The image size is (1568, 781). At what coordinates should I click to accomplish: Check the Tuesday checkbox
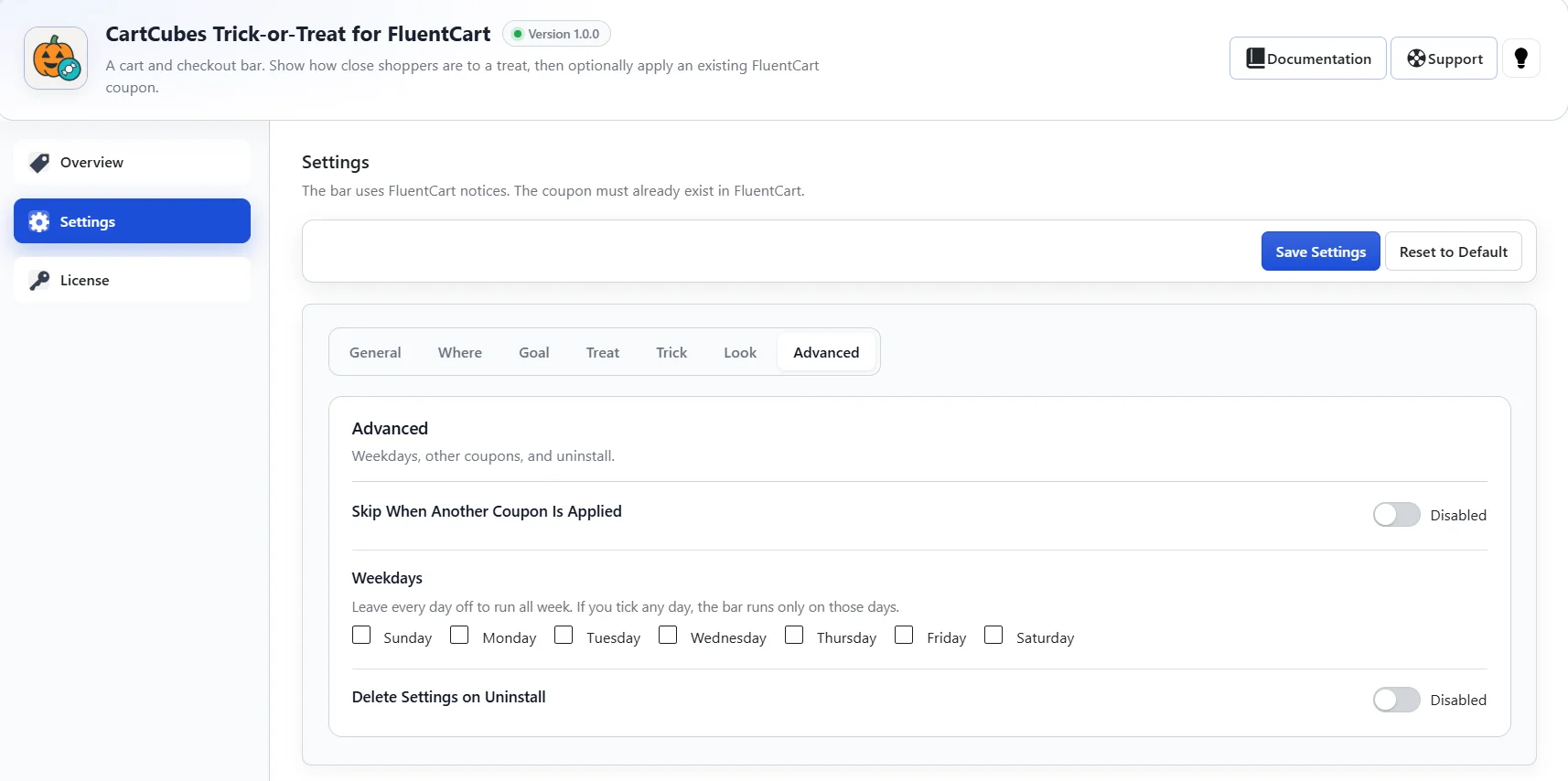click(564, 635)
